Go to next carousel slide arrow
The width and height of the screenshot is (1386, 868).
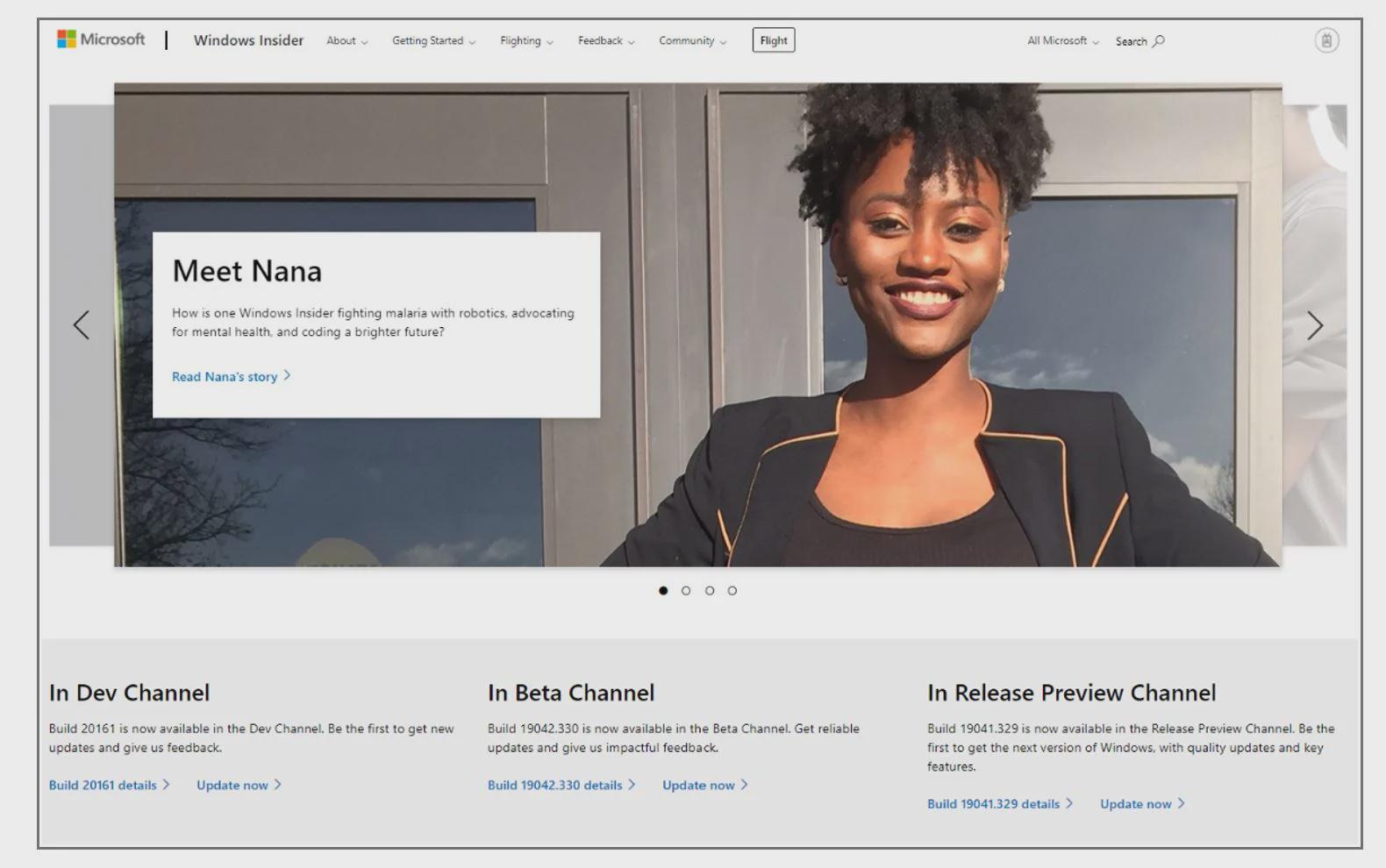pyautogui.click(x=1314, y=325)
